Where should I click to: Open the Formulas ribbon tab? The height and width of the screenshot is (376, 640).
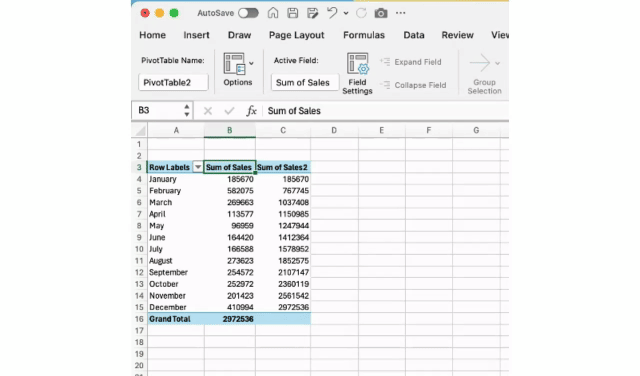(364, 35)
